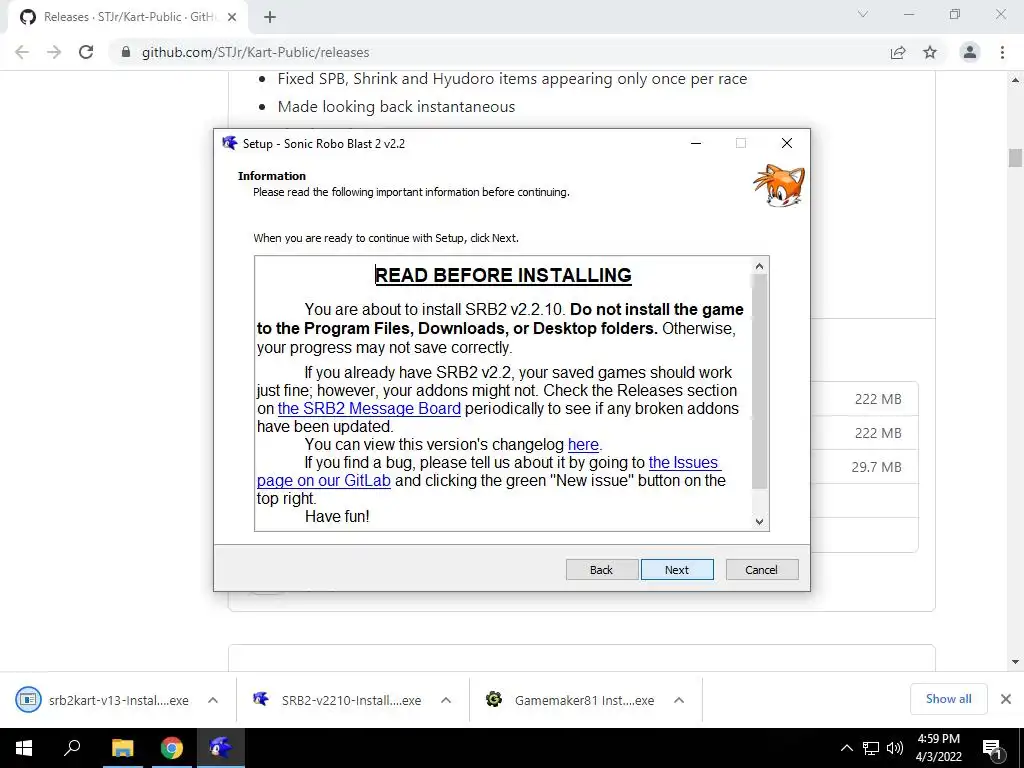The width and height of the screenshot is (1024, 768).
Task: Cancel the Sonic Robo Blast 2 setup
Action: [x=761, y=569]
